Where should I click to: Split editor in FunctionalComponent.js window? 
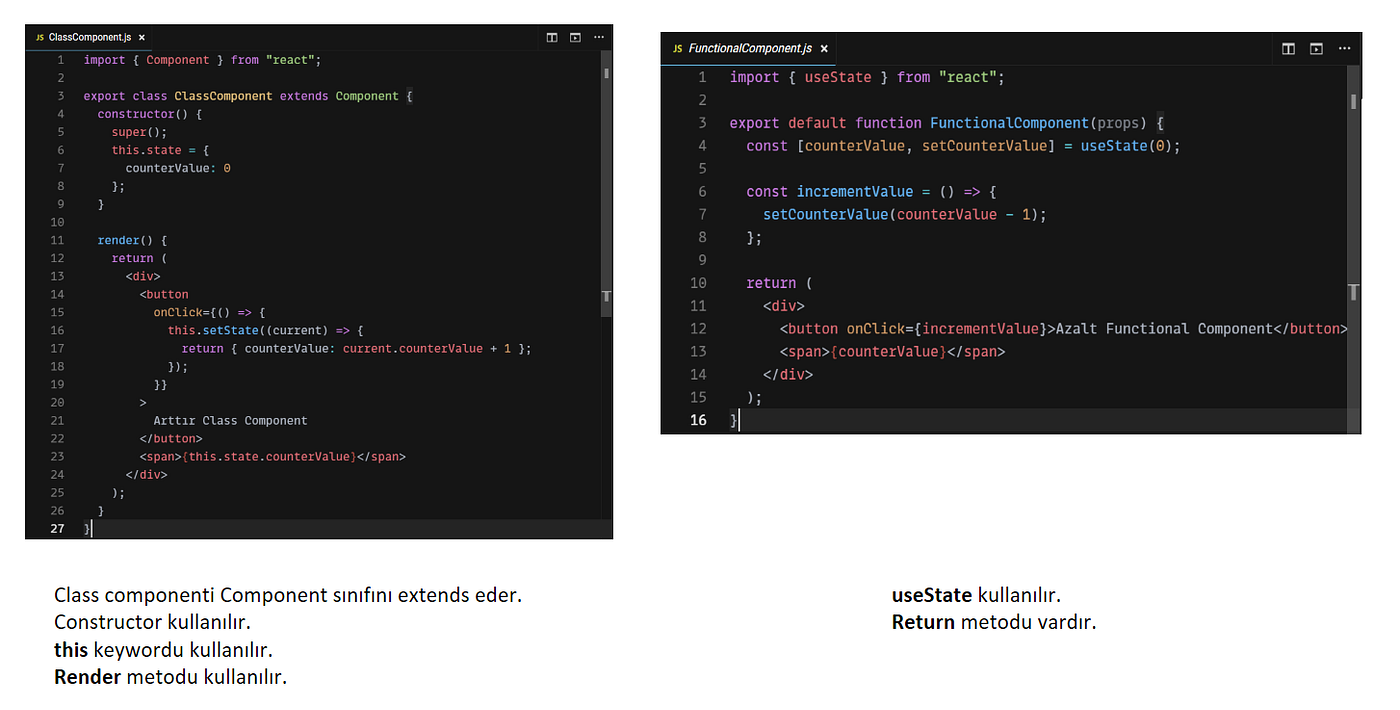click(1288, 48)
